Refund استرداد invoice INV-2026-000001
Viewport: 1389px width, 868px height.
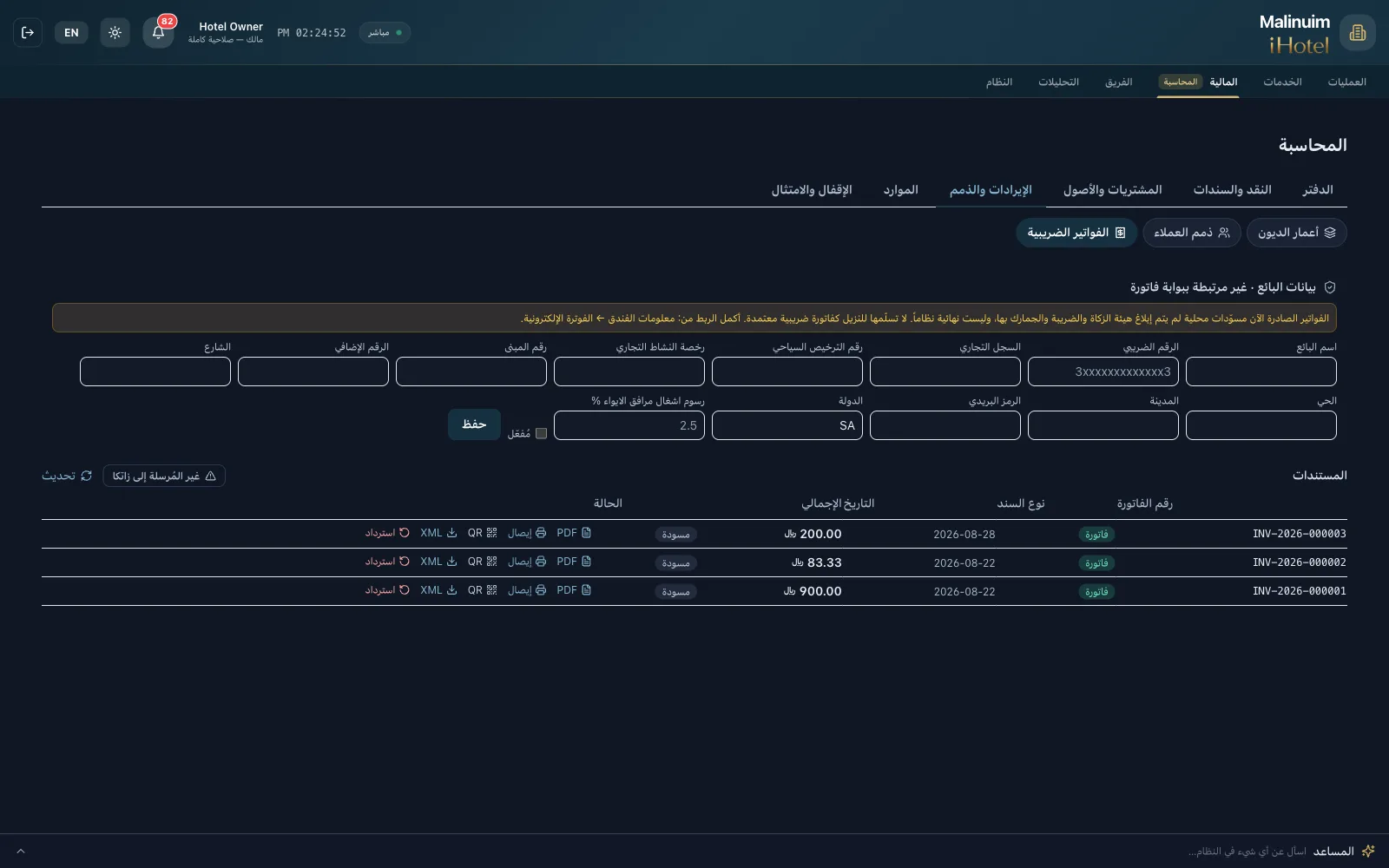tap(387, 590)
